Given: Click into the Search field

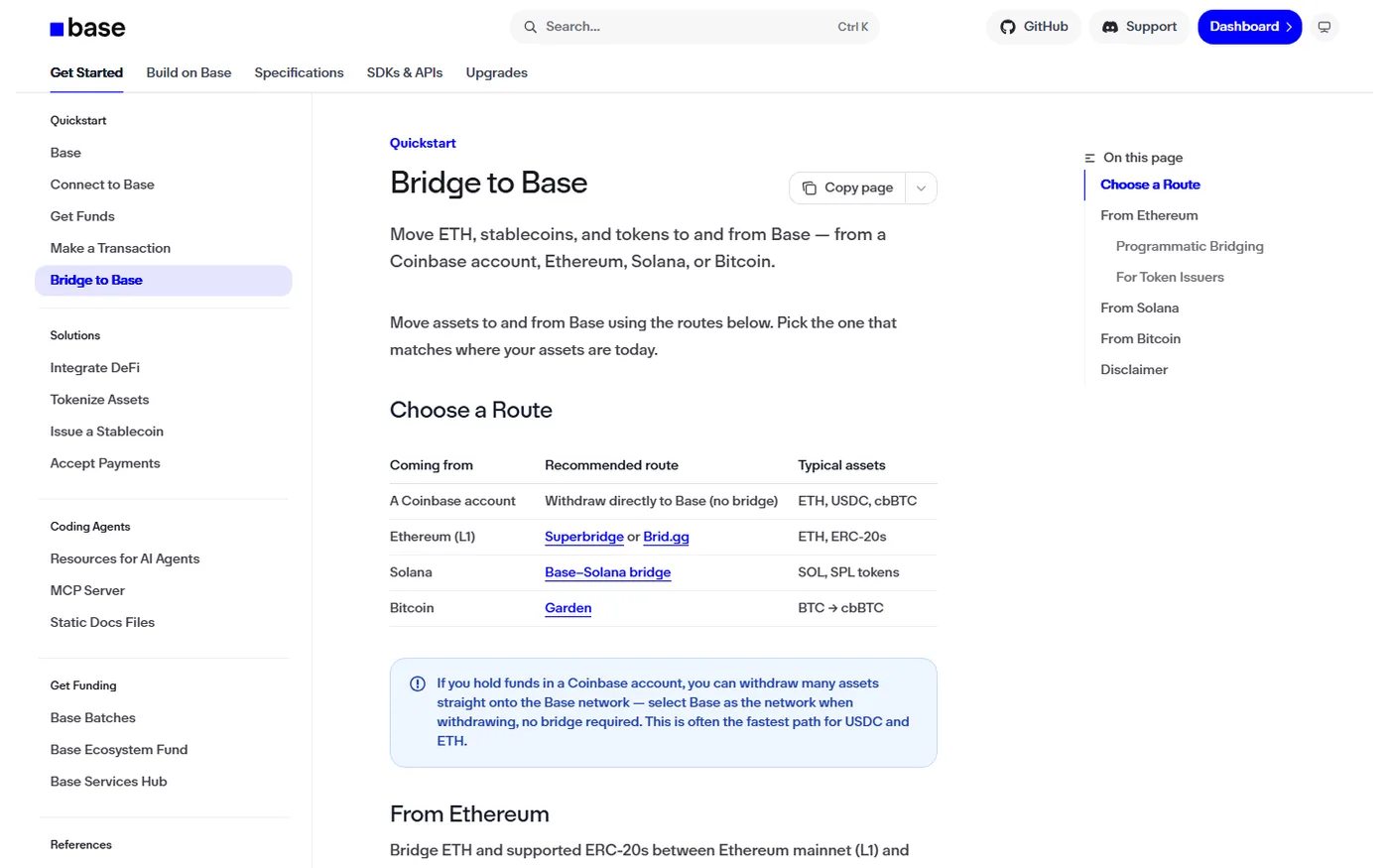Looking at the screenshot, I should pos(694,27).
